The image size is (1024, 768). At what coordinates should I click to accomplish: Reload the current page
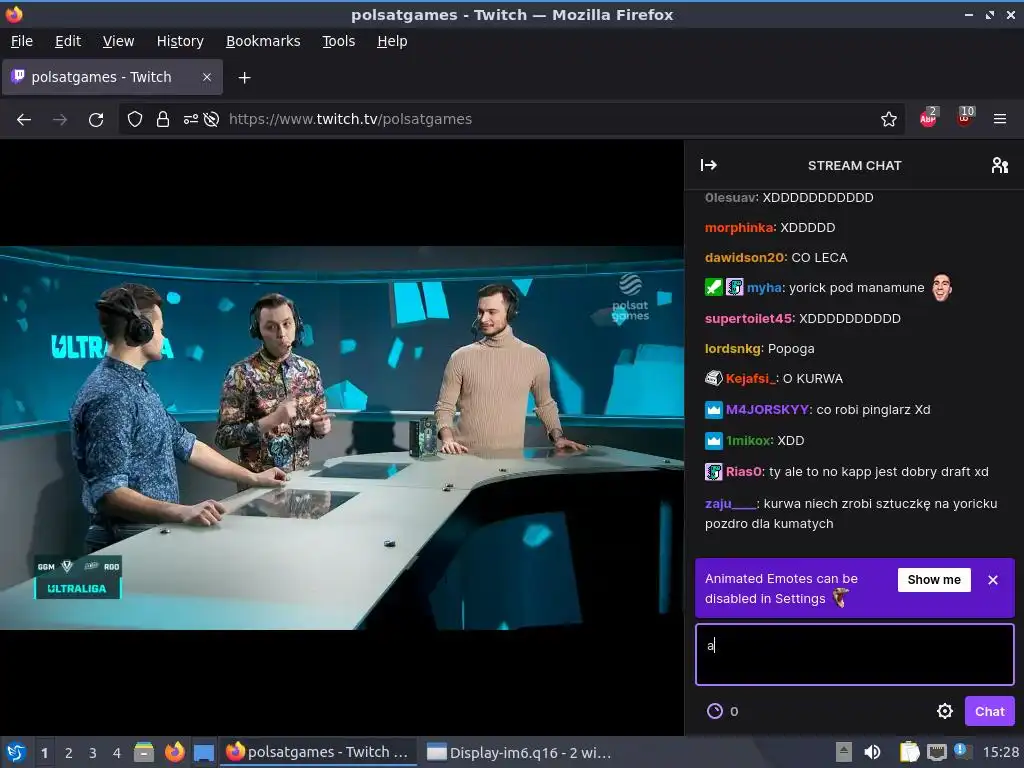click(x=96, y=120)
